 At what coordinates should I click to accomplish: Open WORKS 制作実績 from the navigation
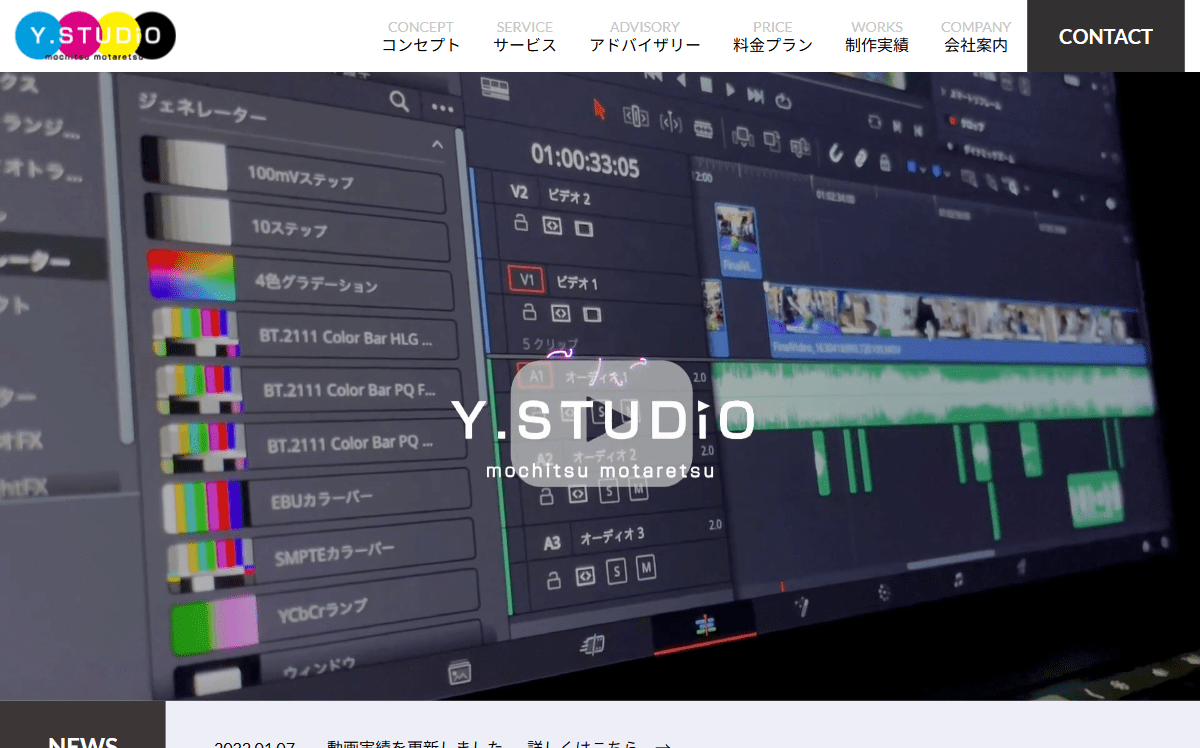877,36
